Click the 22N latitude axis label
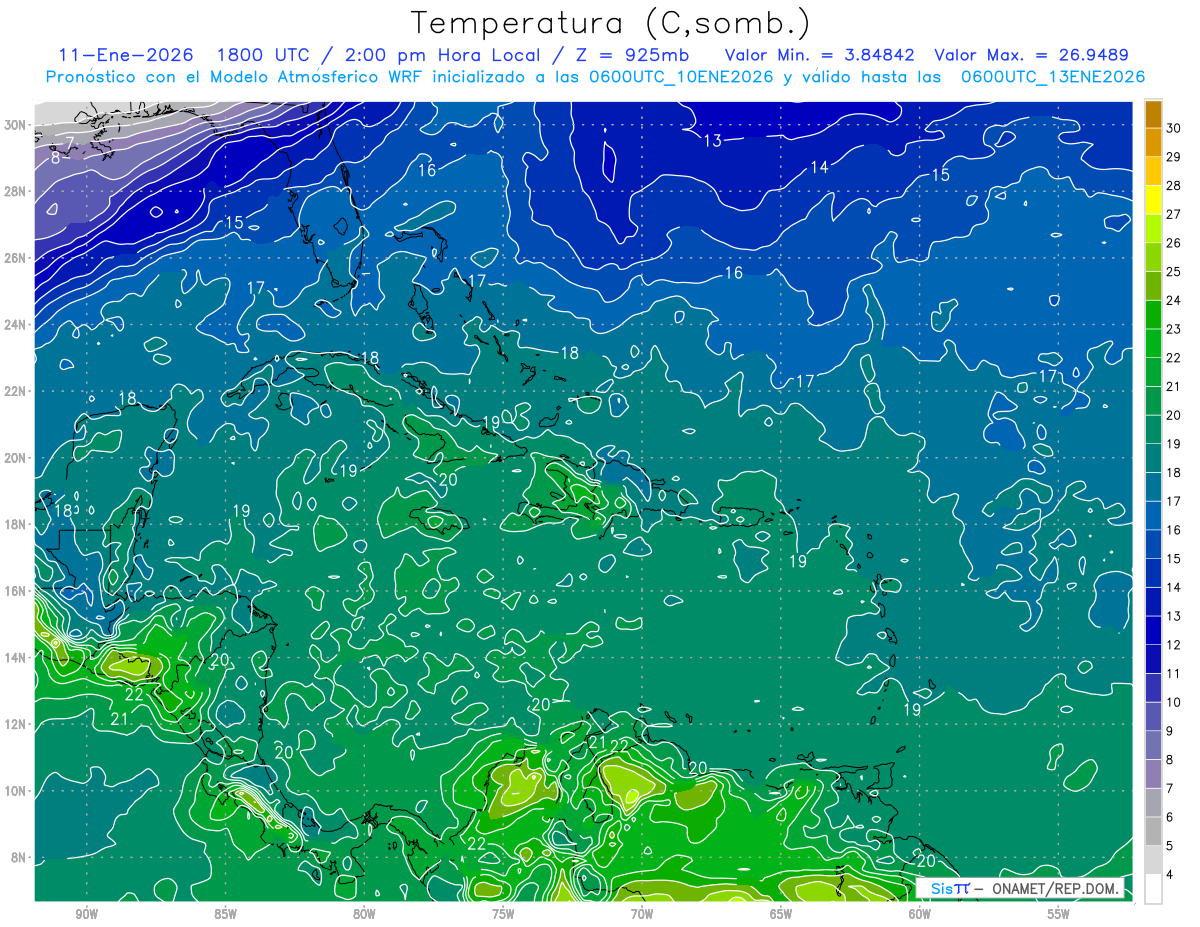 tap(17, 391)
